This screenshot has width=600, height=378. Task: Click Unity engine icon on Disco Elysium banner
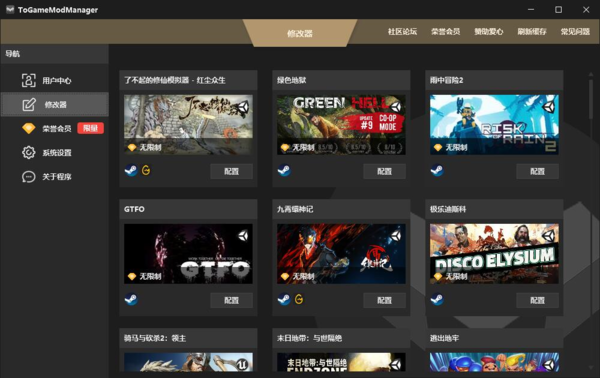(x=549, y=236)
